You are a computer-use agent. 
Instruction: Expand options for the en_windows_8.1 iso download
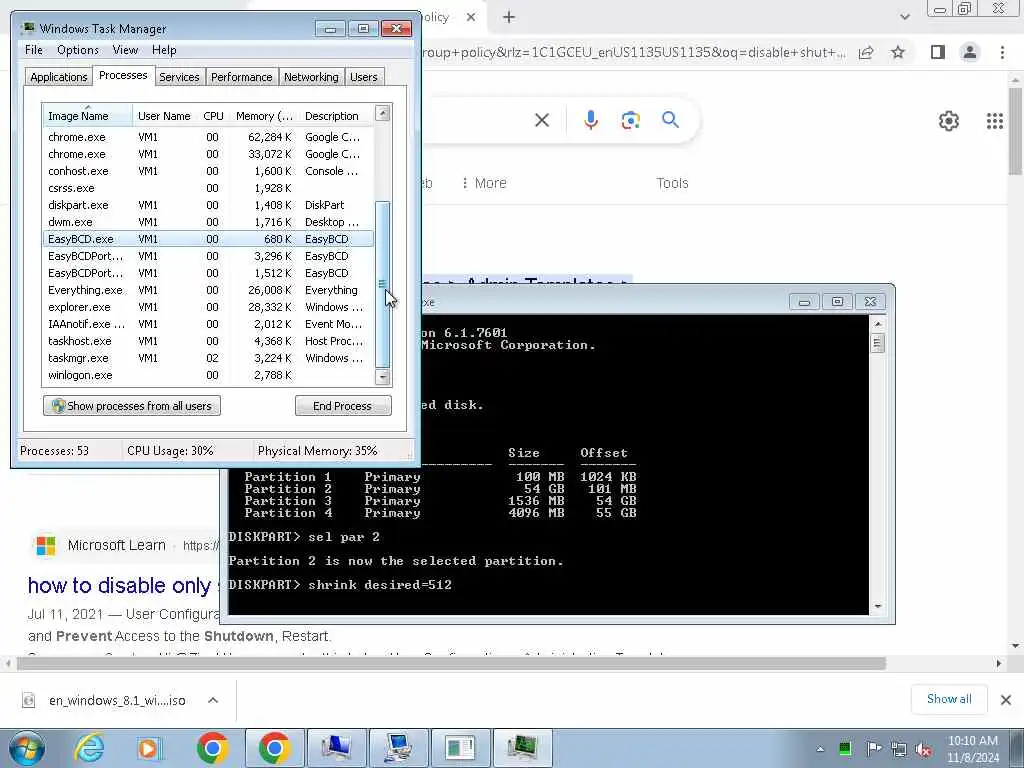(x=213, y=700)
